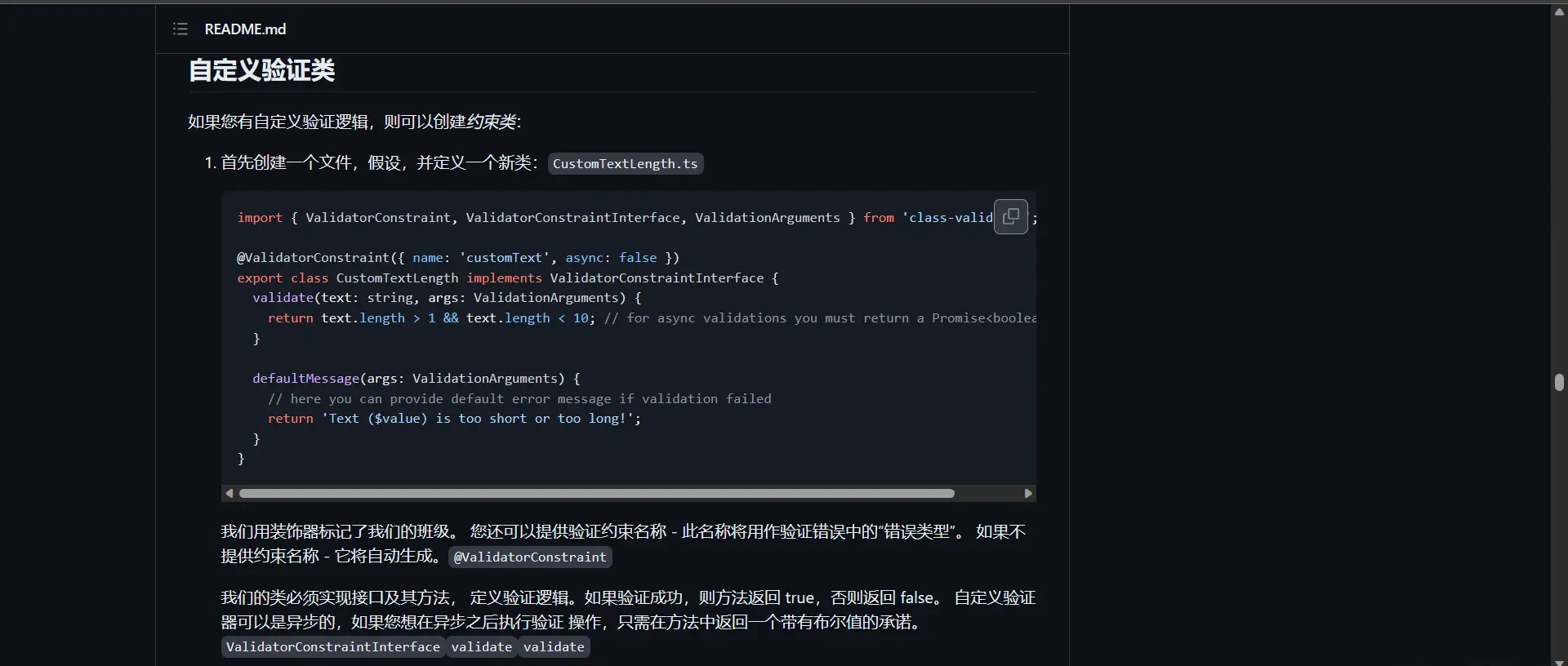Click the @ValidatorConstraint inline code tag
This screenshot has height=666, width=1568.
pos(530,557)
